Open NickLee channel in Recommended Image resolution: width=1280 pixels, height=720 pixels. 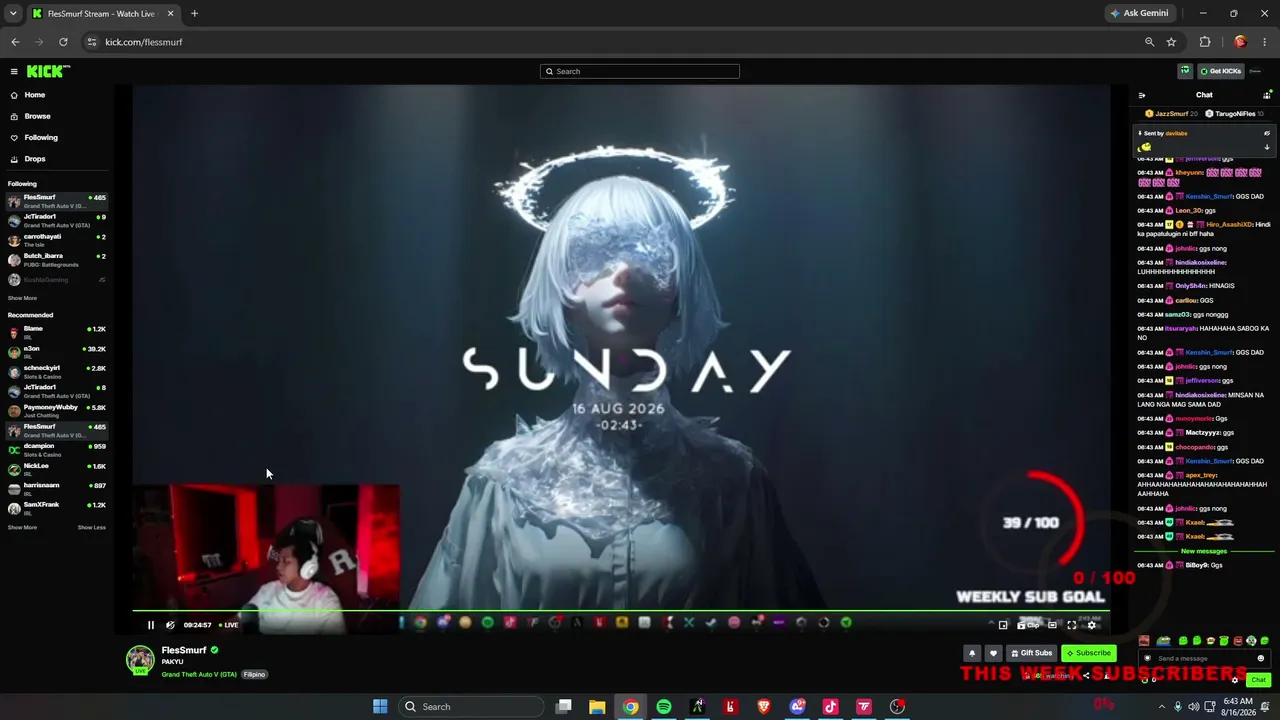coord(57,469)
